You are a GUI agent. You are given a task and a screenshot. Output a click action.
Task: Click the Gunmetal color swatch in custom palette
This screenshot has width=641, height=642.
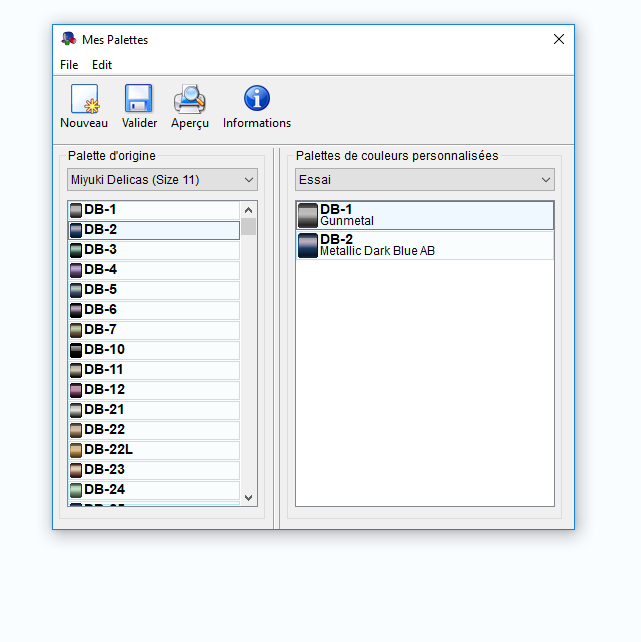(308, 215)
